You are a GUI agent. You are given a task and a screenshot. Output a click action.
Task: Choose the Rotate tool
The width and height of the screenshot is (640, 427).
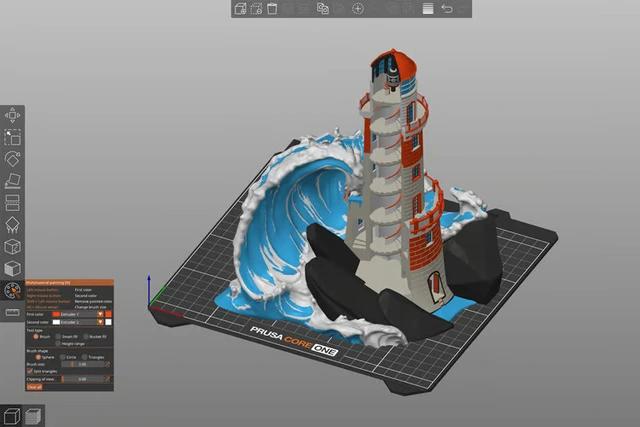click(13, 159)
